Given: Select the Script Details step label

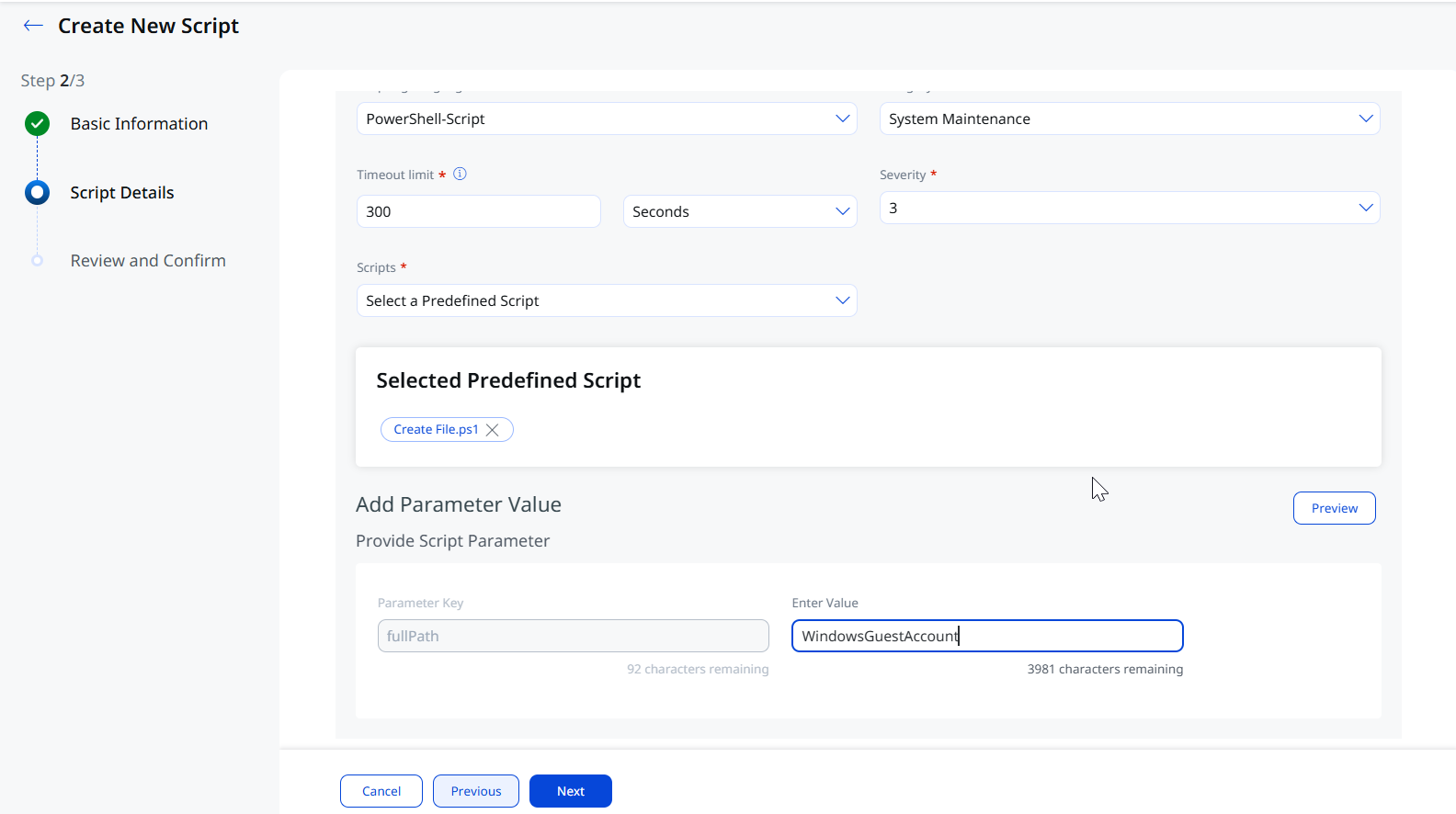Looking at the screenshot, I should (x=122, y=193).
